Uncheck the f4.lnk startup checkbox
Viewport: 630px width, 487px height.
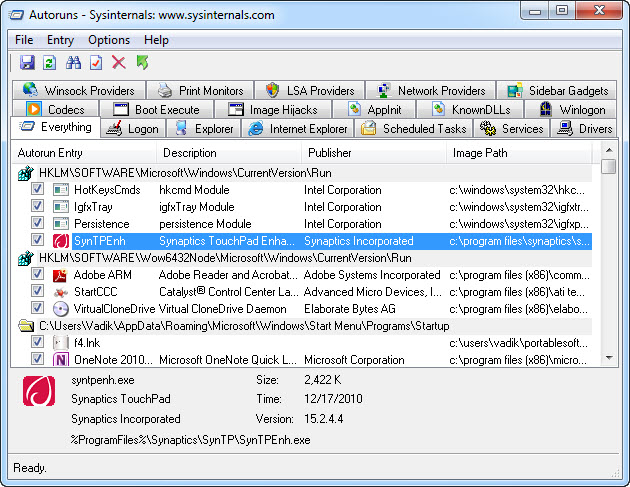point(37,342)
